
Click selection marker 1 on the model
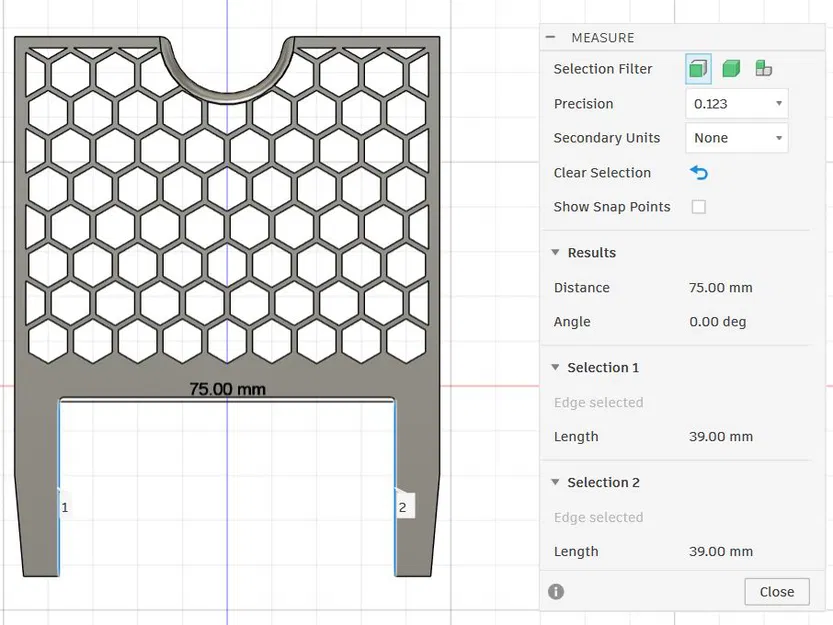point(65,507)
